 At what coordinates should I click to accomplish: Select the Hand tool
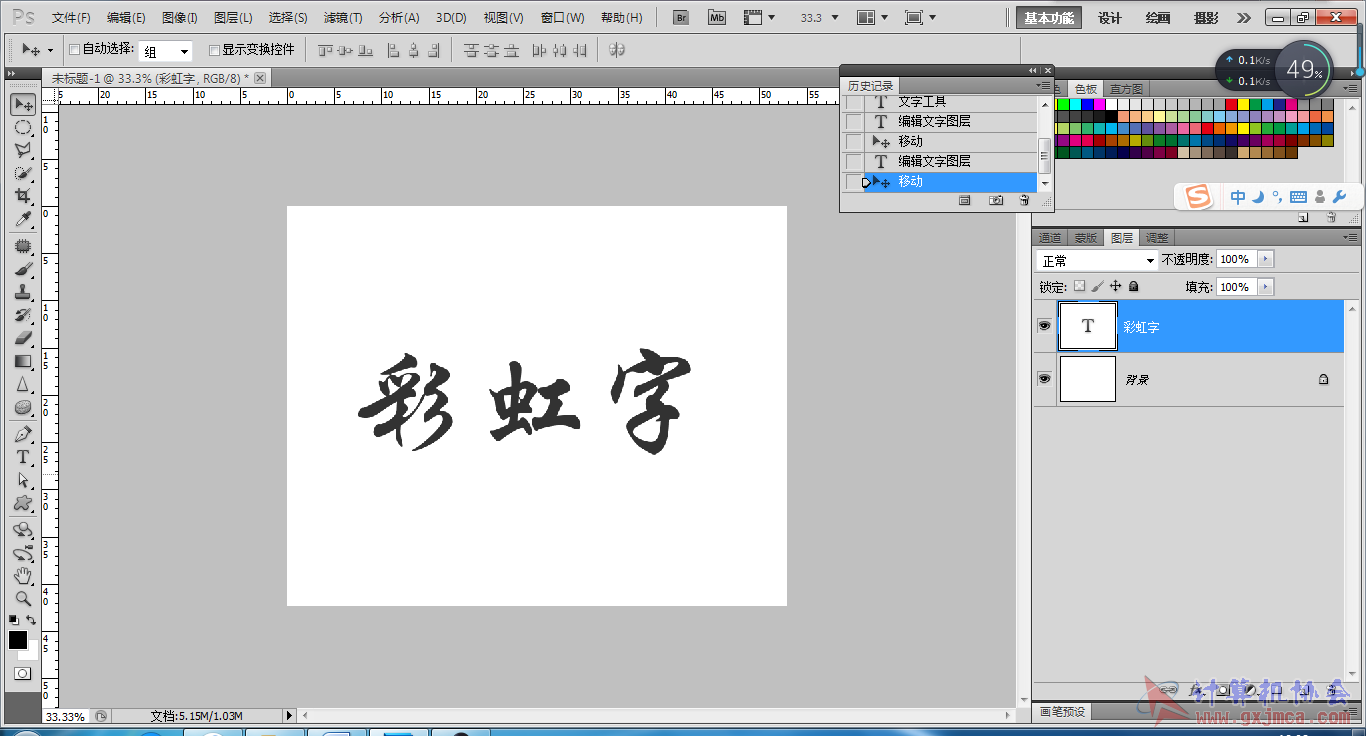coord(23,576)
